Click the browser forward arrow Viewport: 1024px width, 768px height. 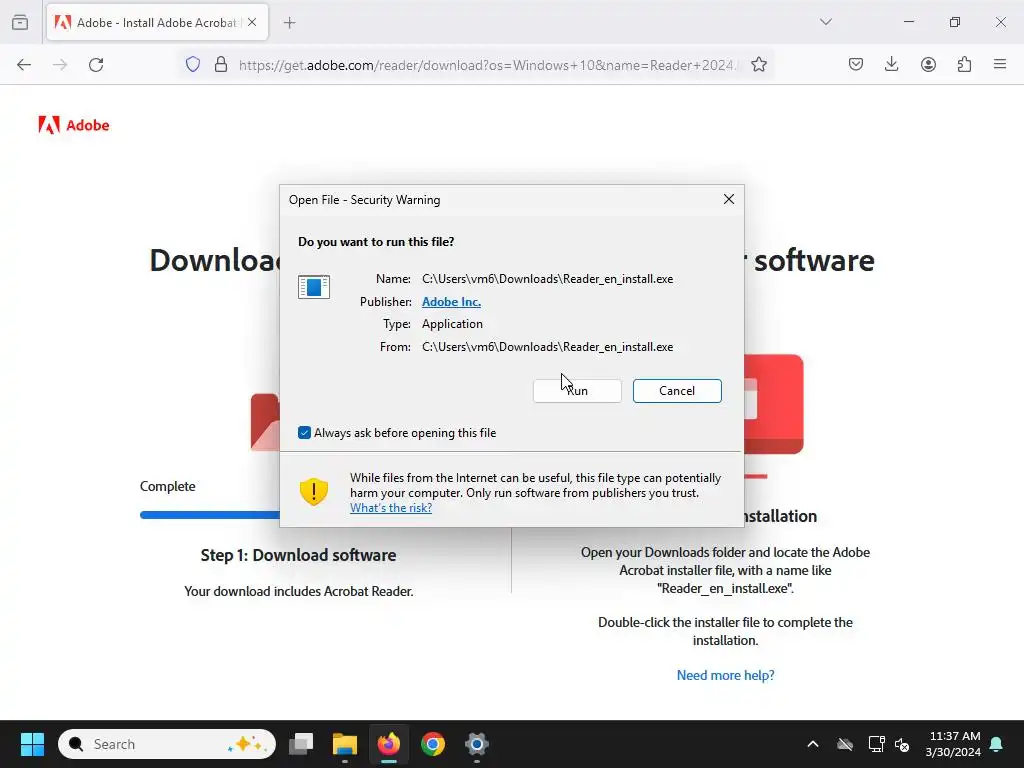(x=60, y=65)
